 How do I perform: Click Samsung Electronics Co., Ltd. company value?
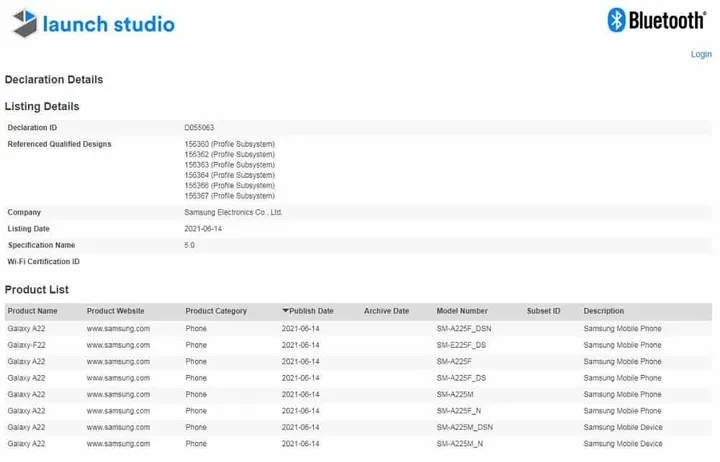[234, 212]
